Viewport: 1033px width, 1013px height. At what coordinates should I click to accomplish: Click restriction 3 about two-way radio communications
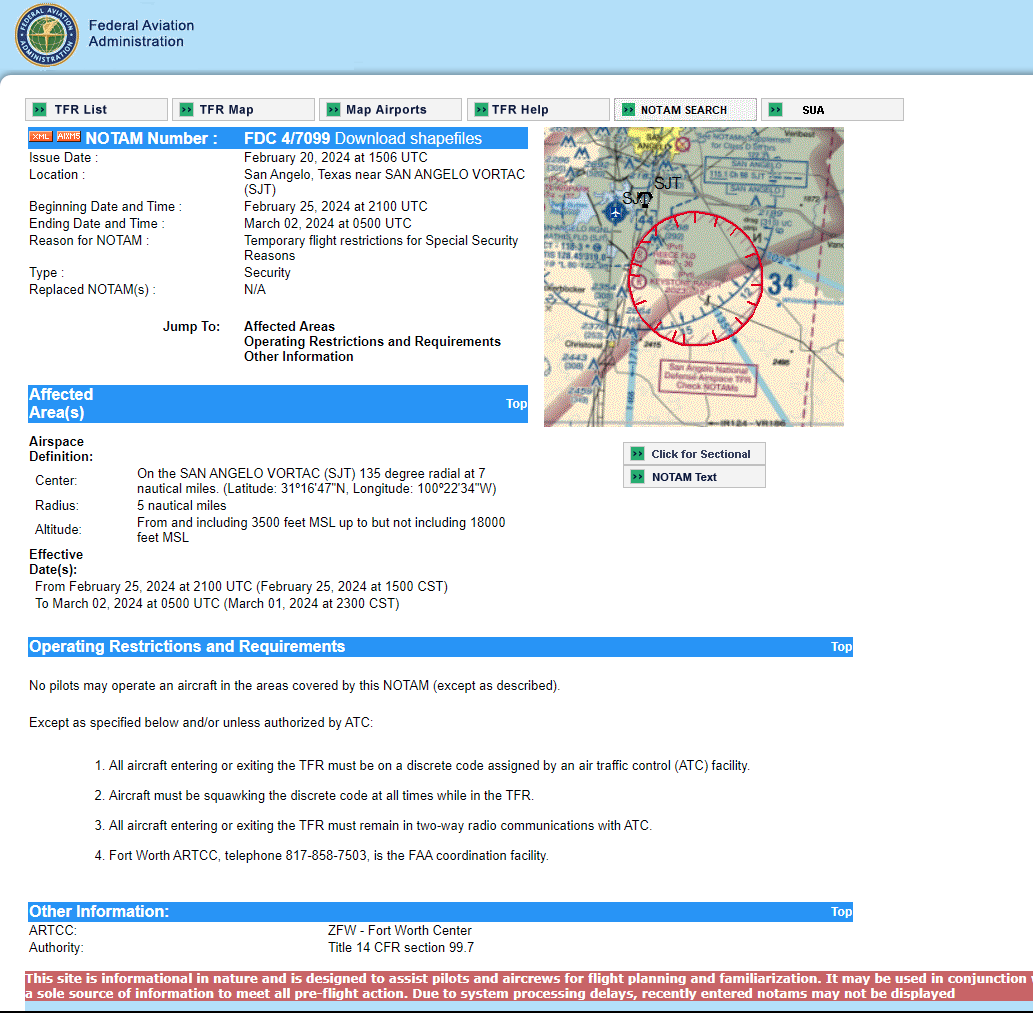[x=373, y=826]
